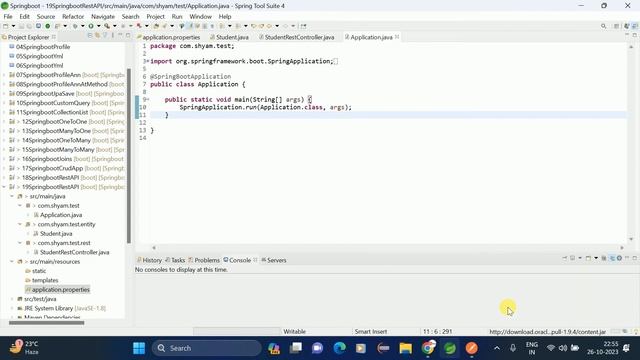Open the Debug button dropdown arrow
The image size is (640, 360).
coord(82,26)
